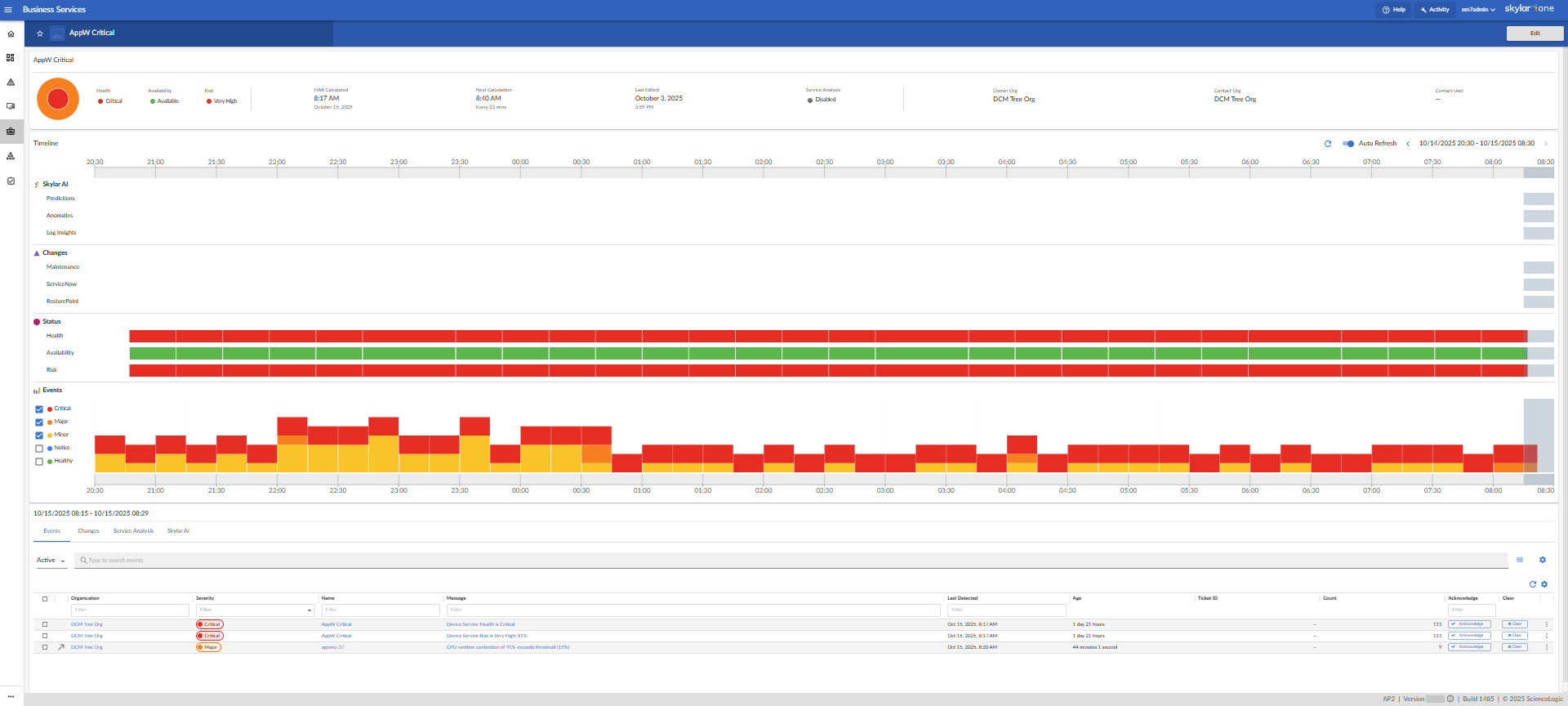Open the Active events filter dropdown
1568x706 pixels.
coord(51,561)
